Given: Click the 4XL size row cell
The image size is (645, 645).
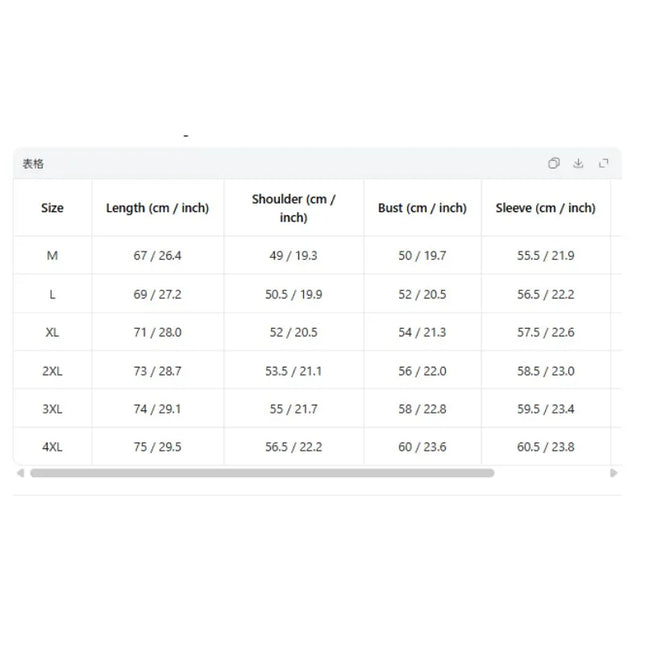Looking at the screenshot, I should (x=52, y=447).
